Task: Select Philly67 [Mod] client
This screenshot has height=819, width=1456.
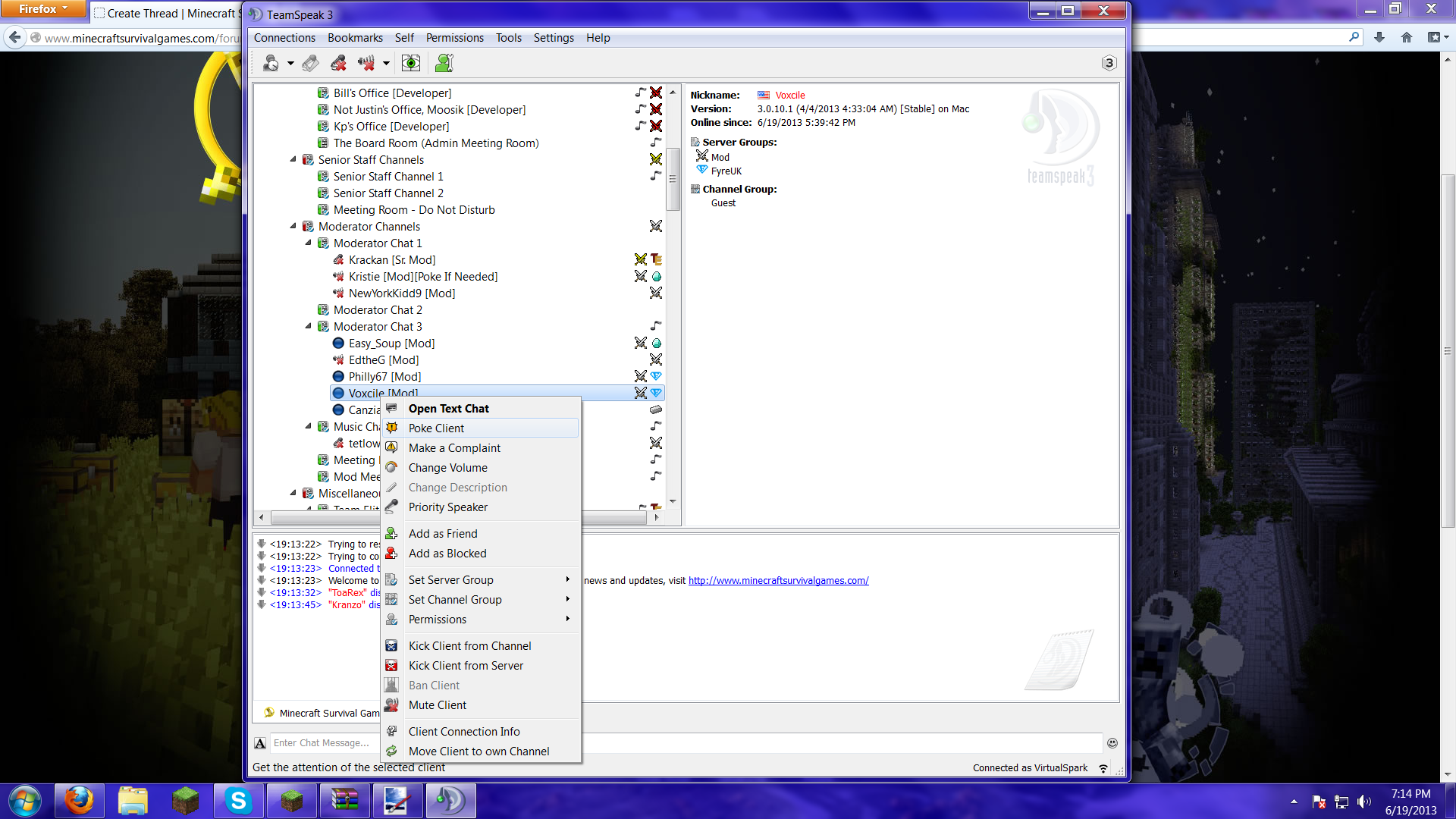Action: pyautogui.click(x=384, y=377)
